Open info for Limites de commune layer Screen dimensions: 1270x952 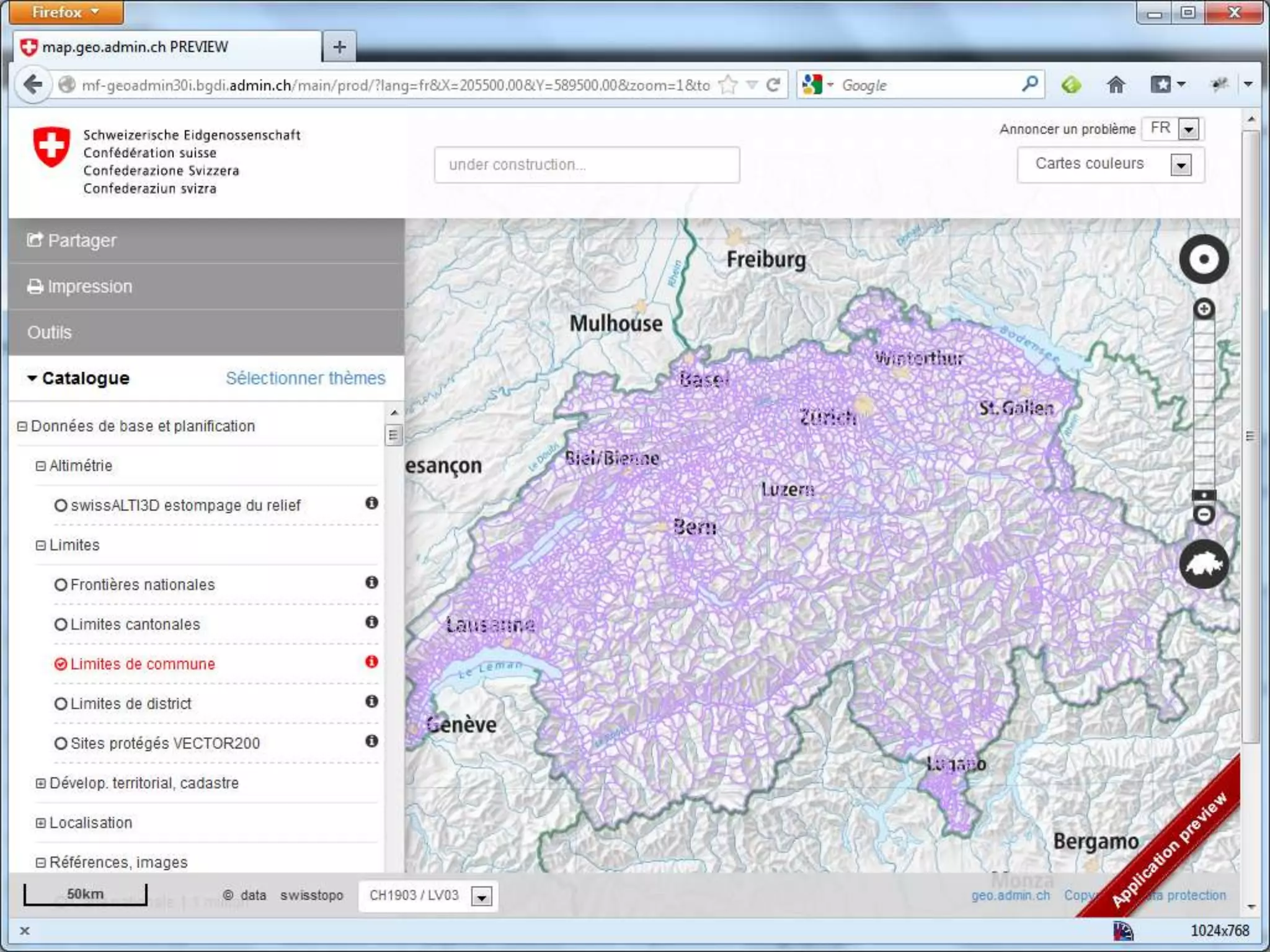(x=371, y=662)
